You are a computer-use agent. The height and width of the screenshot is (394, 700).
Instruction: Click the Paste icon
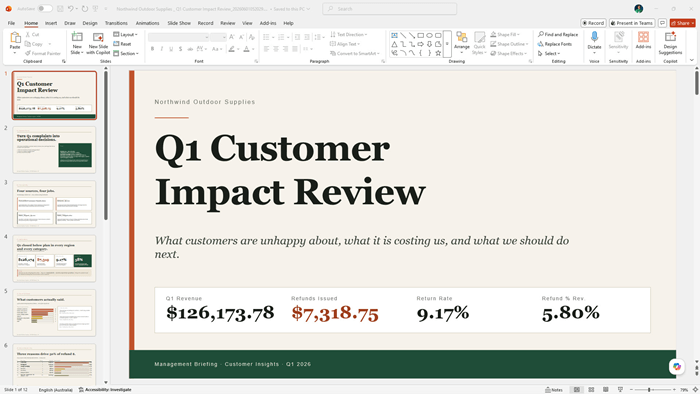click(x=15, y=38)
